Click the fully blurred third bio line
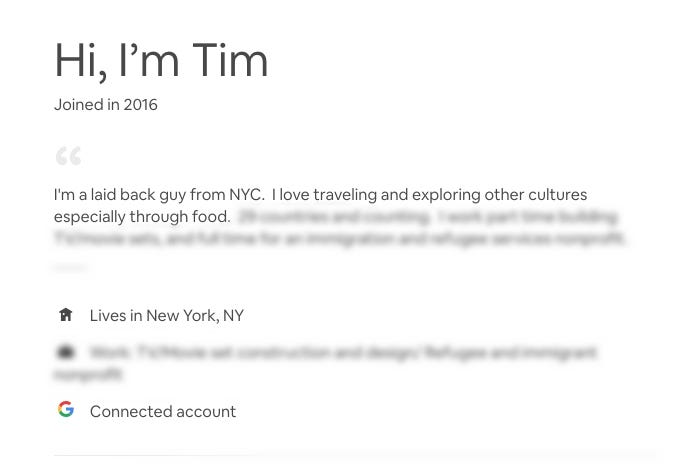Screen dimensions: 700x474 pyautogui.click(x=340, y=238)
